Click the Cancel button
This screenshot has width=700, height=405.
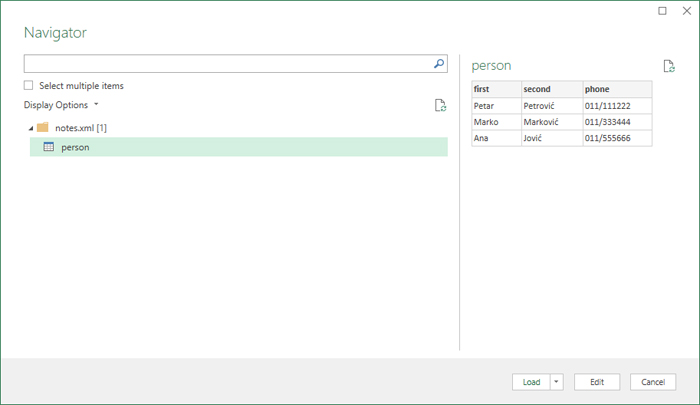(x=653, y=382)
